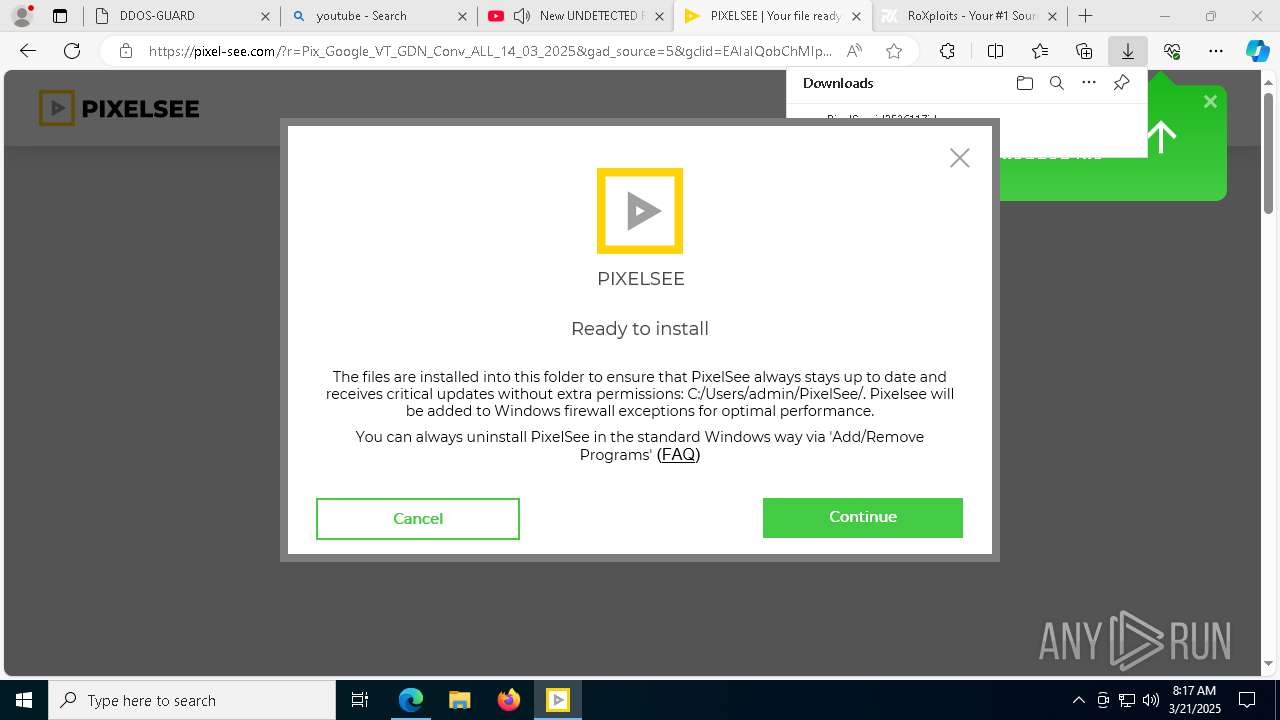Viewport: 1280px width, 720px height.
Task: Open Firefox from the taskbar
Action: coord(508,700)
